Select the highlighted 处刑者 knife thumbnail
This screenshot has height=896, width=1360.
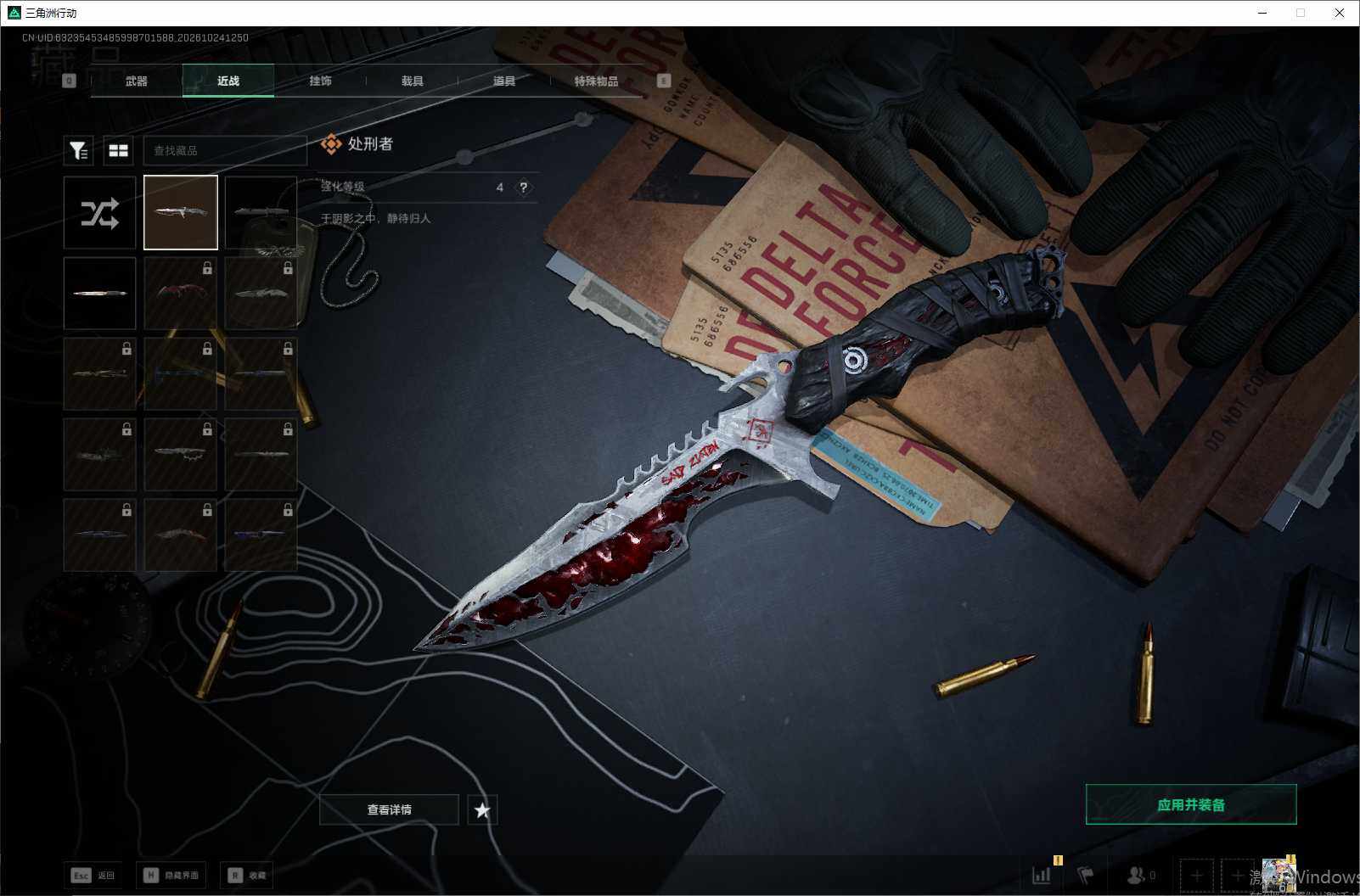181,213
